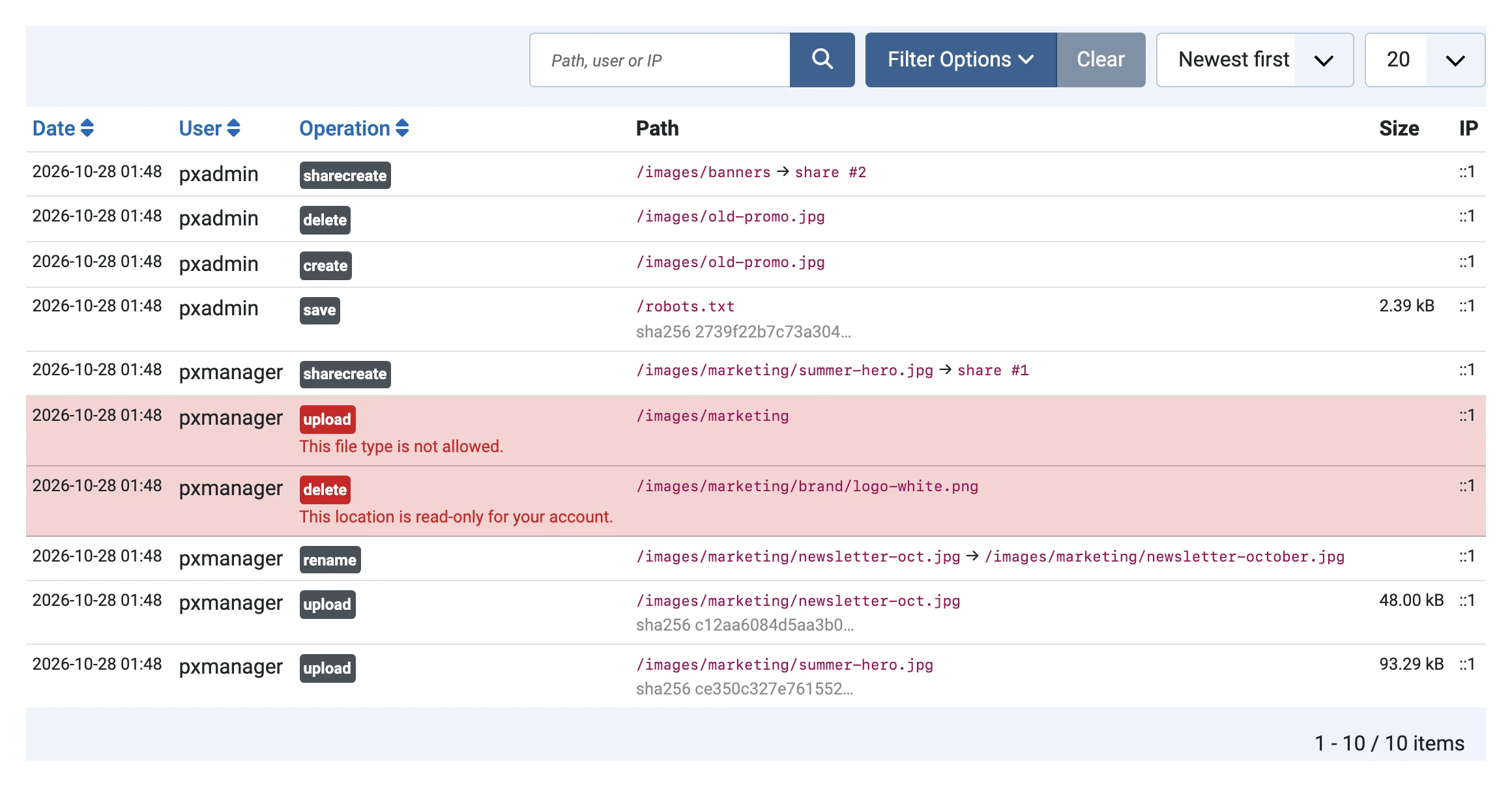This screenshot has height=787, width=1512.
Task: Click the 2.39 kB size value
Action: tap(1406, 306)
